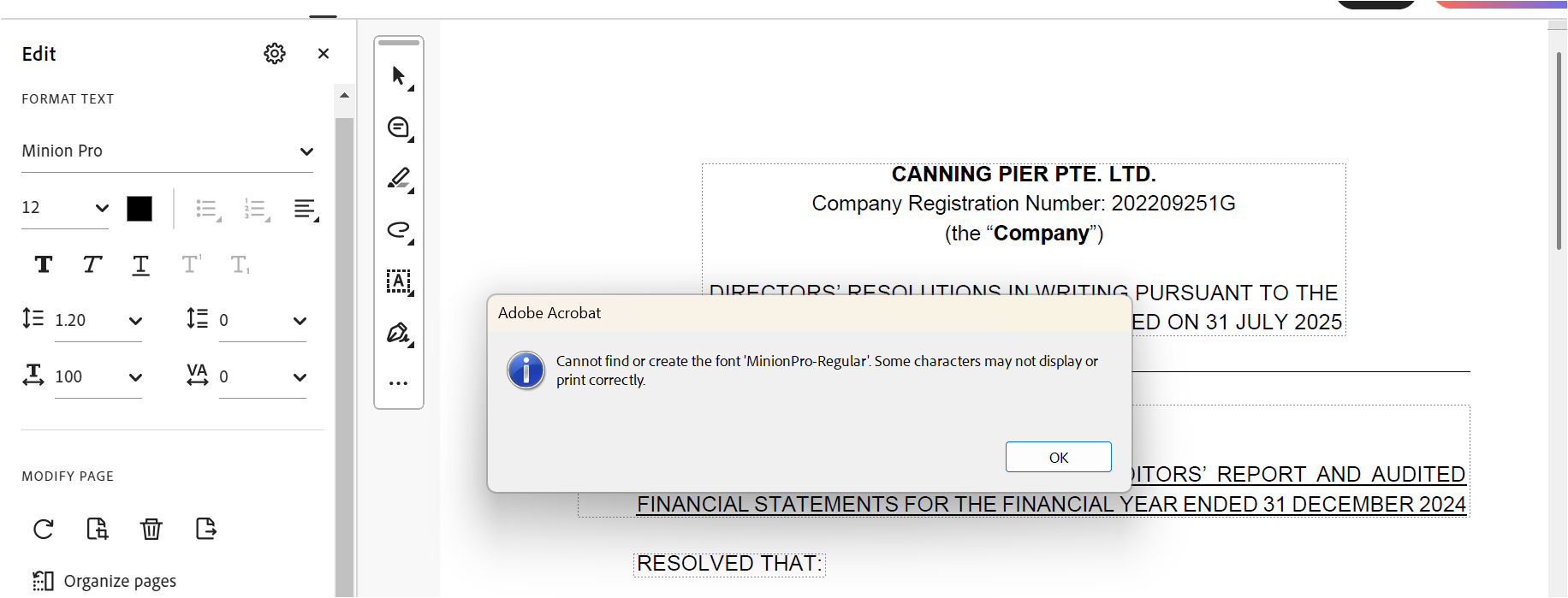Open the Edit panel settings gear

coord(274,53)
